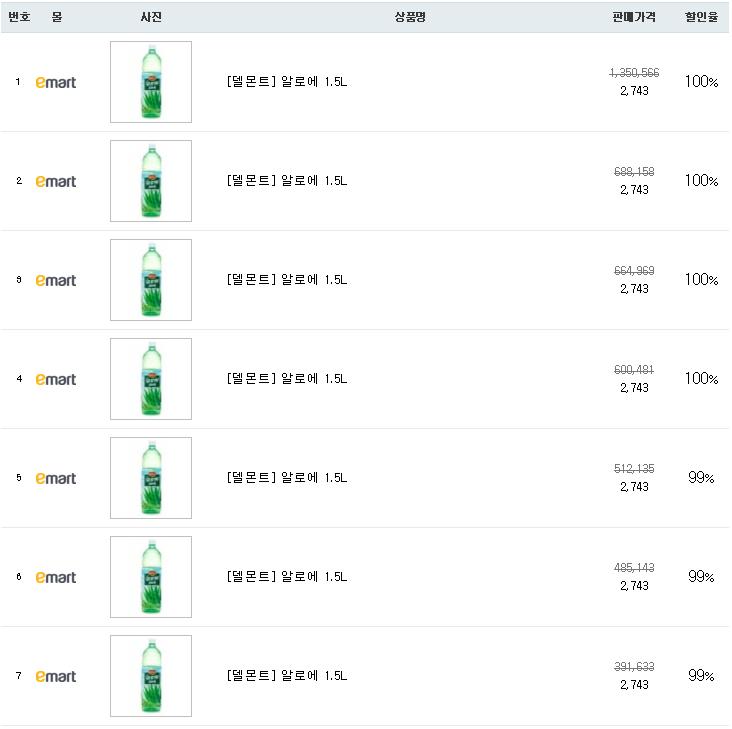Click the emart logo in row 1
Viewport: 732px width, 729px height.
point(56,82)
